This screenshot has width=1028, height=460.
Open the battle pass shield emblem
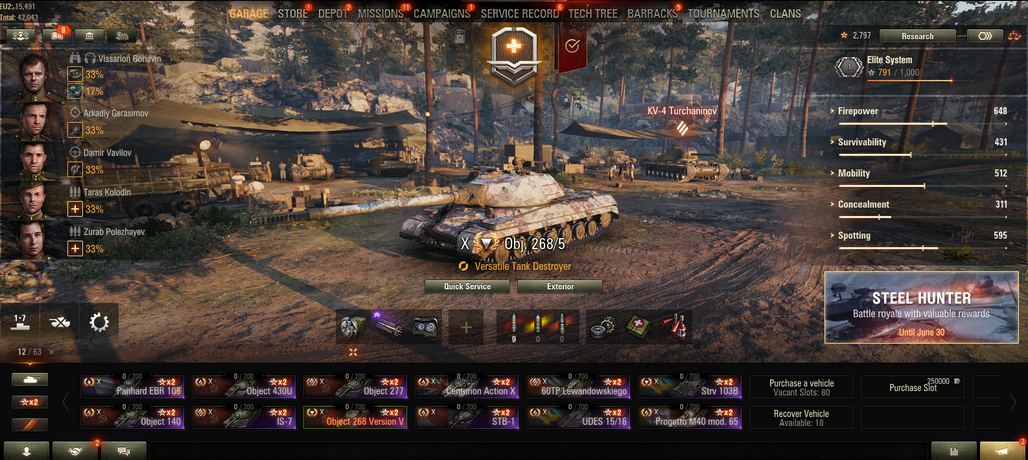[516, 56]
